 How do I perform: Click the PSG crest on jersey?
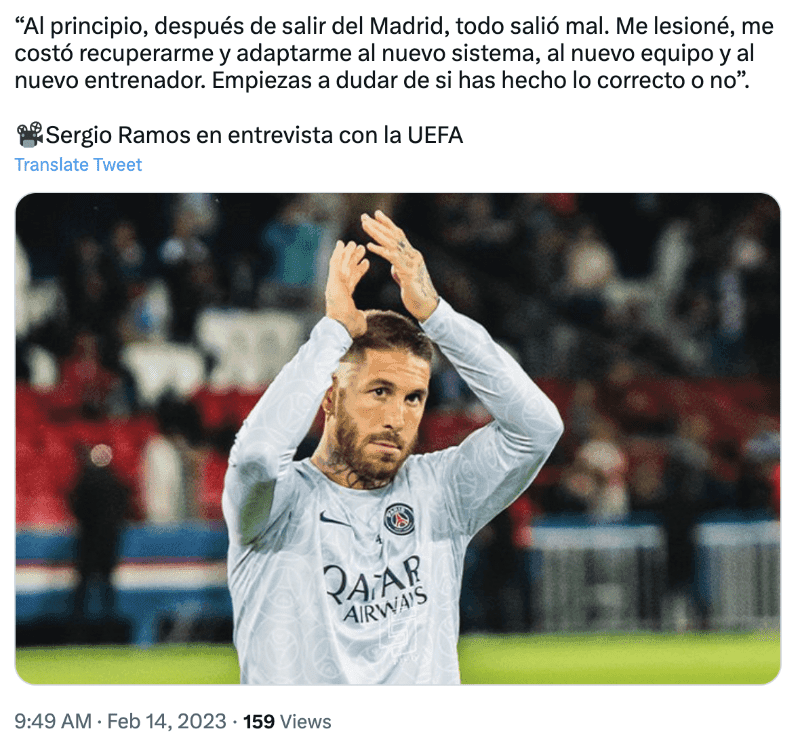399,518
